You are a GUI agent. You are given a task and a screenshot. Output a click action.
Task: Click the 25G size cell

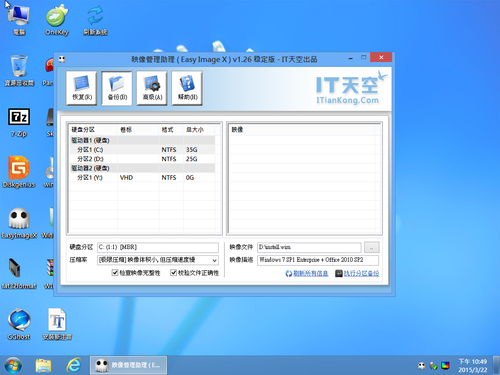[x=192, y=159]
